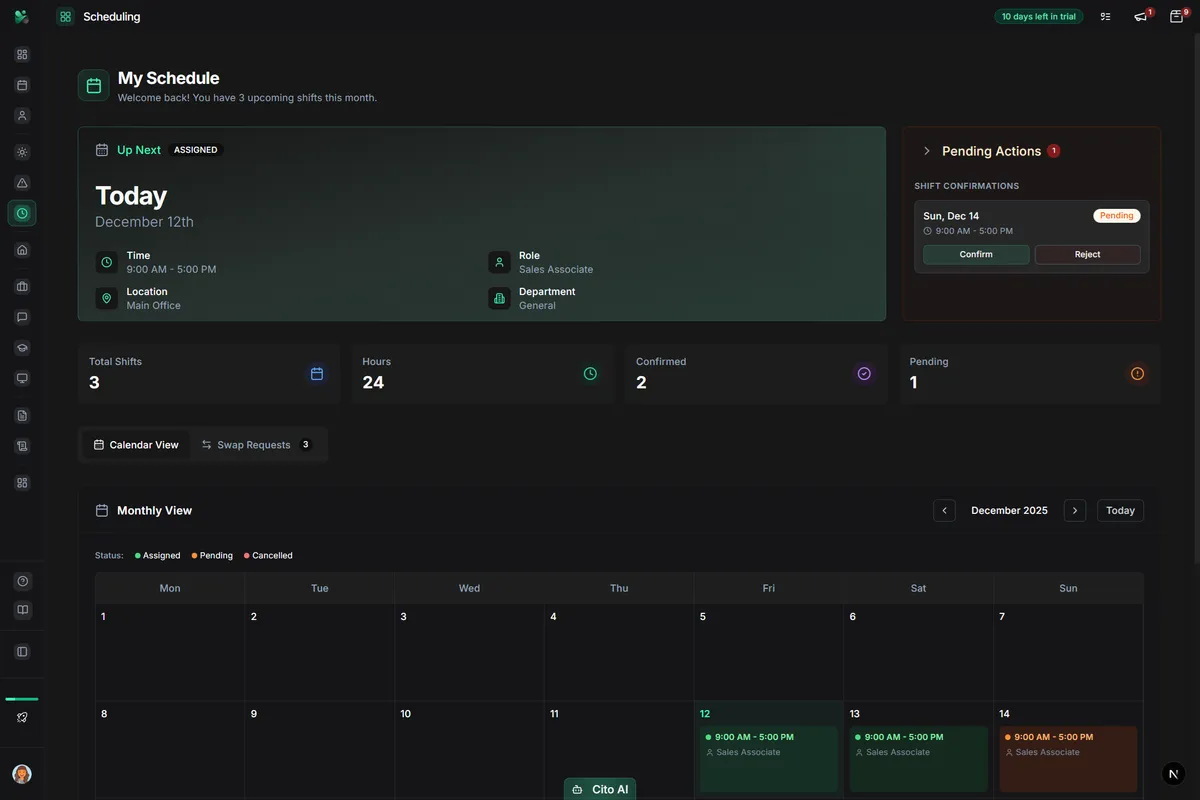Click the Total Shifts stat card

pos(209,374)
